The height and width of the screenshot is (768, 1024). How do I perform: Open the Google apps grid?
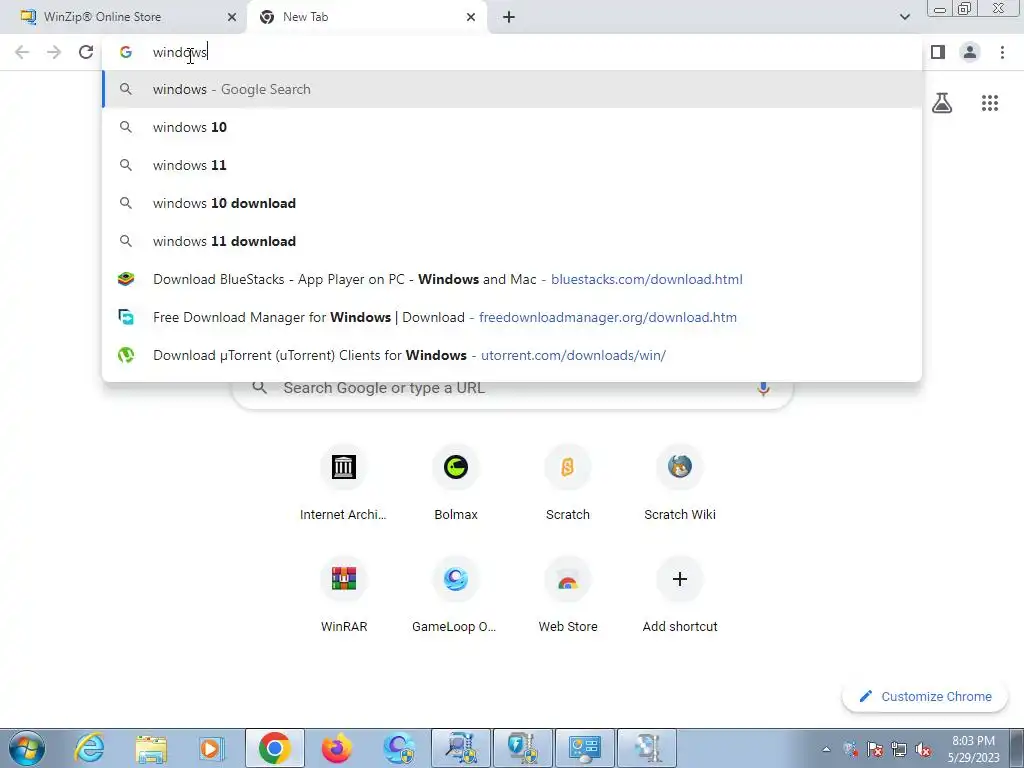click(x=989, y=103)
